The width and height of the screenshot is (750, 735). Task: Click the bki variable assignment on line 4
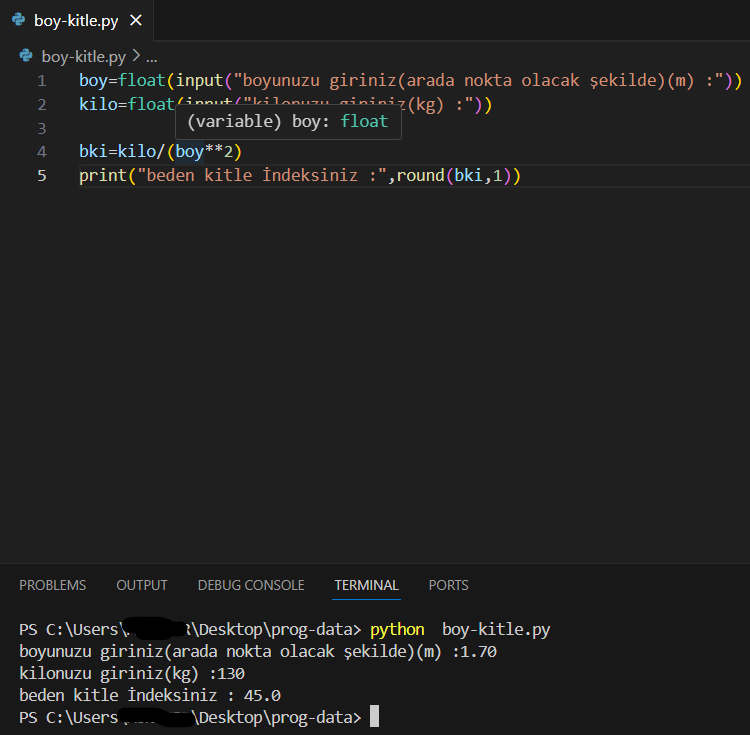tap(93, 152)
